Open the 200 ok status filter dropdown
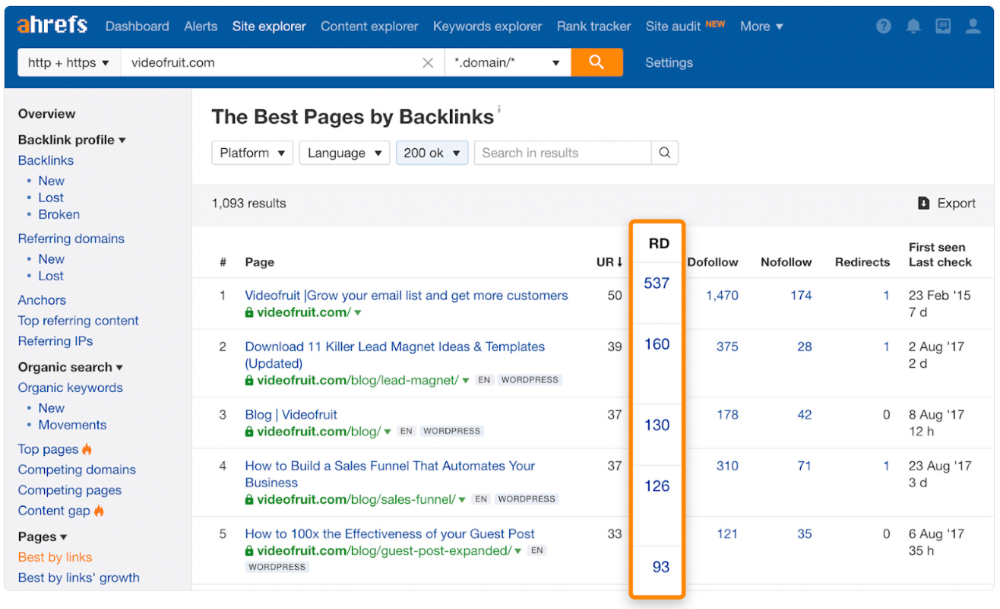Viewport: 1000px width, 609px height. point(432,152)
